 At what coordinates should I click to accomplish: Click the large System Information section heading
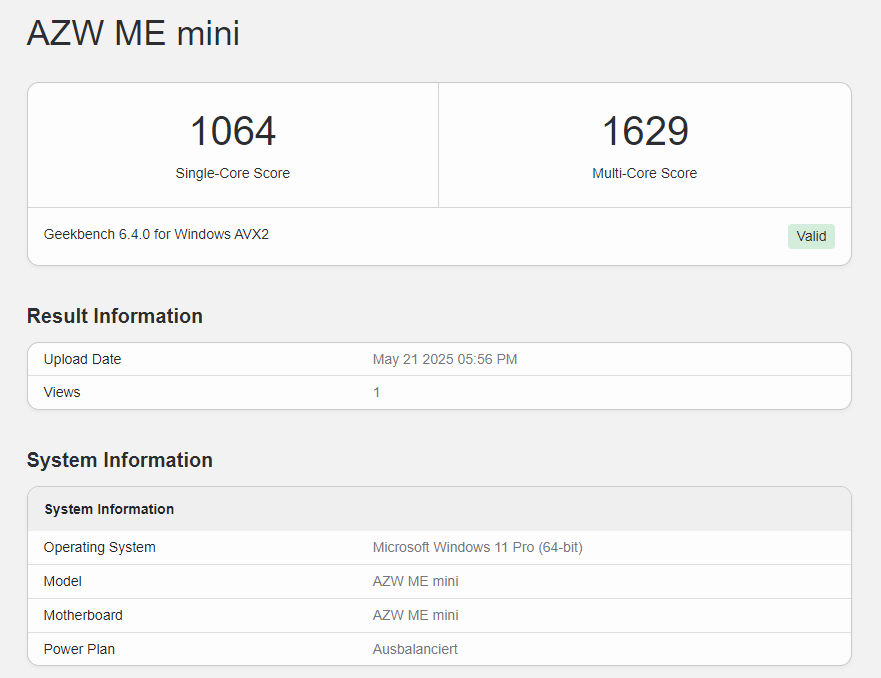click(120, 460)
